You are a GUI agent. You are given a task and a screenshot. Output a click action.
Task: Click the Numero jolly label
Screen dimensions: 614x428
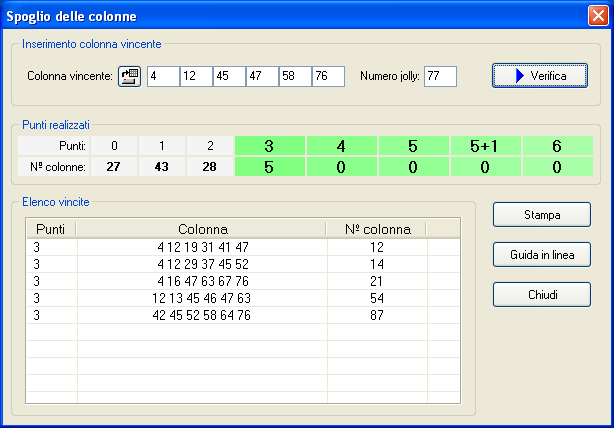click(x=390, y=76)
